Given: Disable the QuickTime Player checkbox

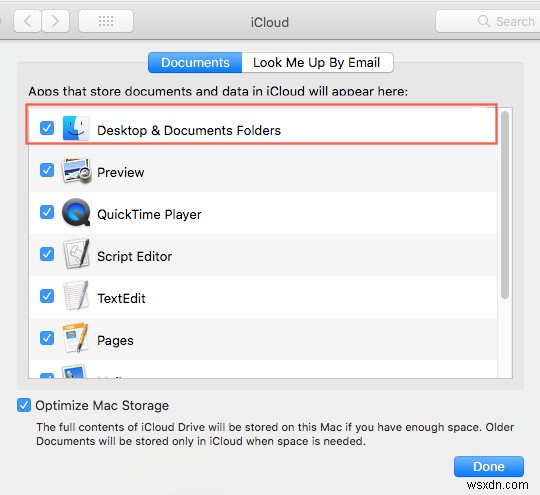Looking at the screenshot, I should click(x=47, y=212).
